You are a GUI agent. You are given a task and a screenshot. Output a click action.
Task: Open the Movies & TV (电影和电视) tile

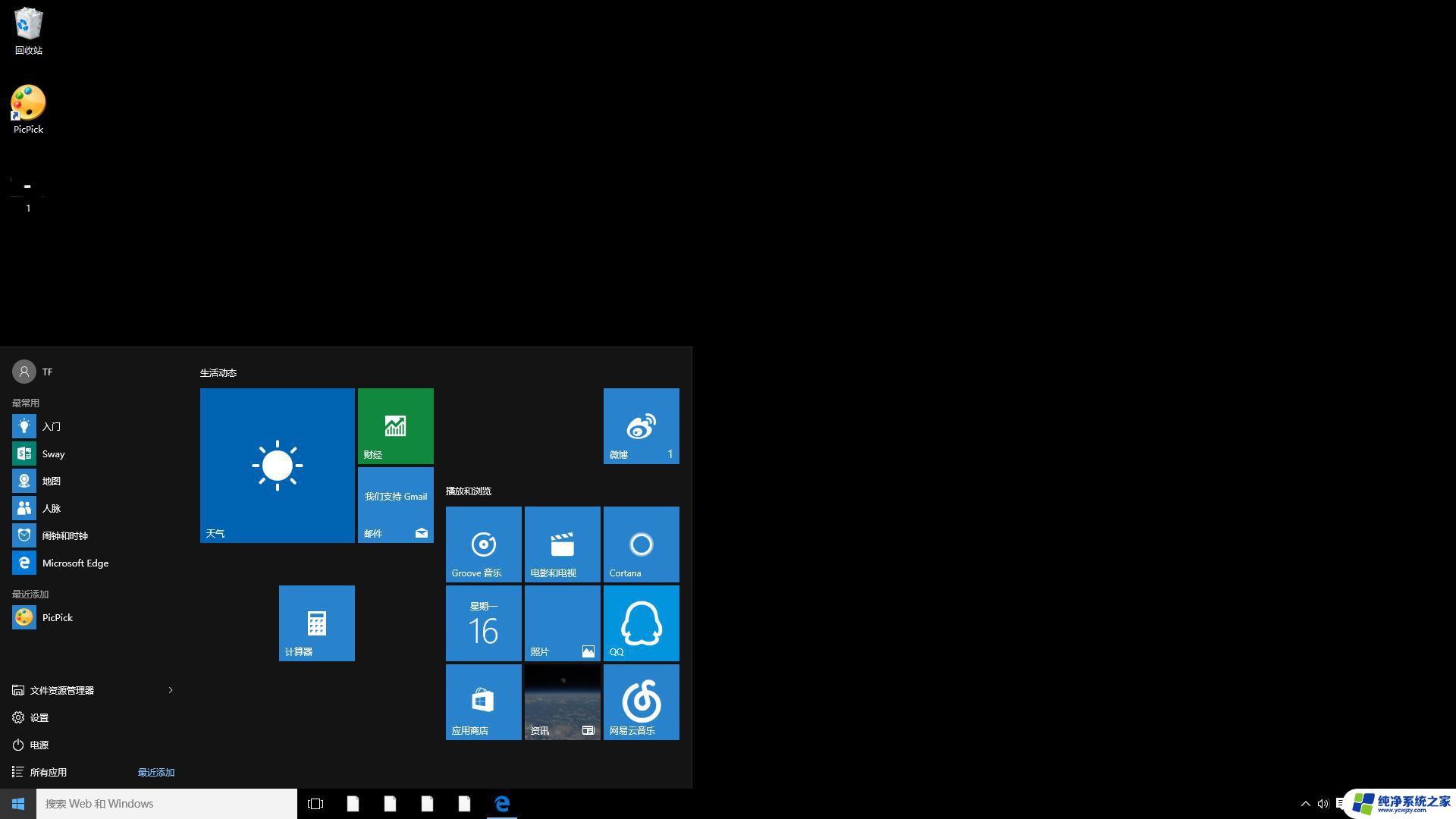tap(562, 544)
